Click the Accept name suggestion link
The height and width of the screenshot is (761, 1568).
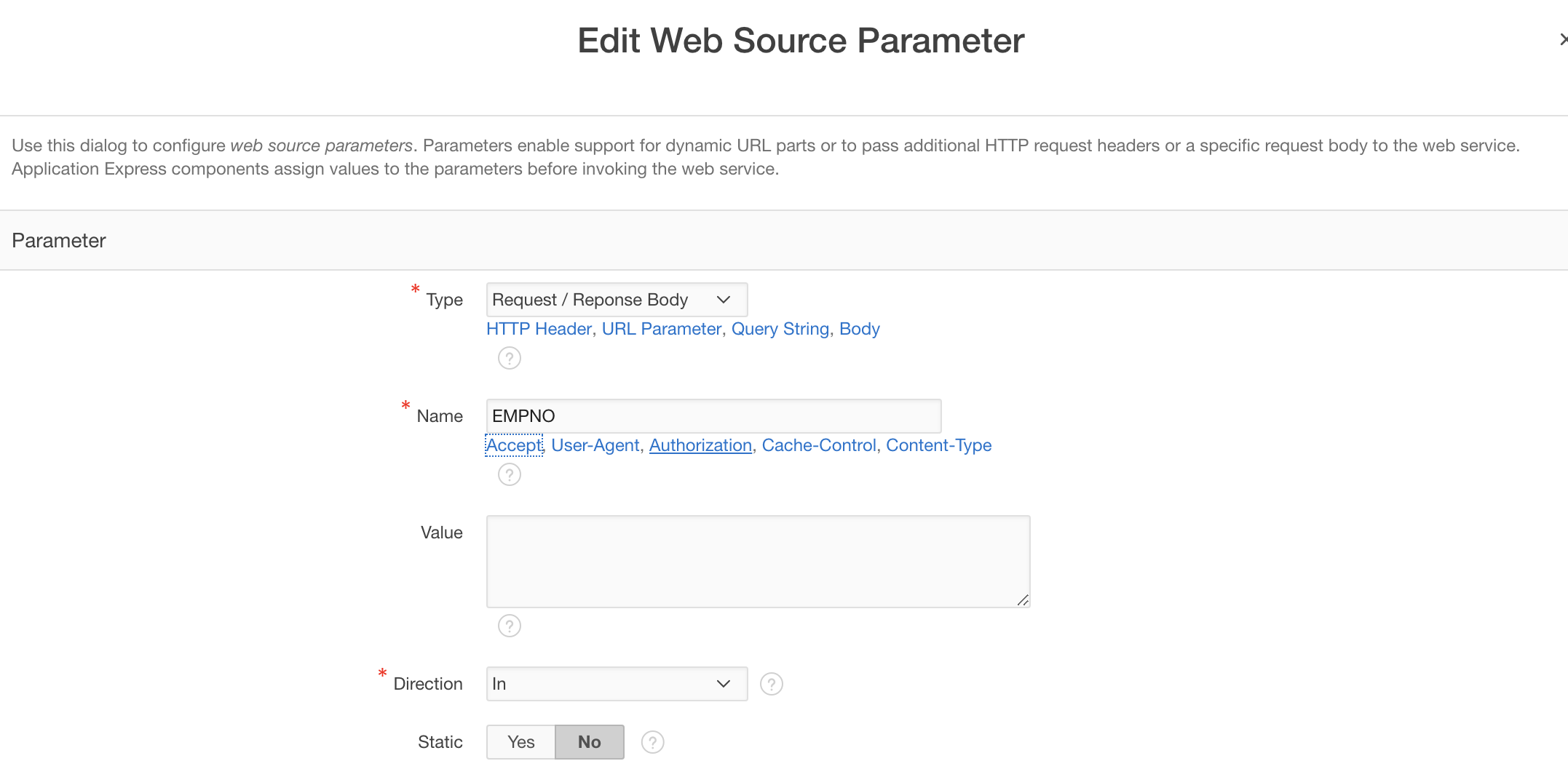click(513, 445)
